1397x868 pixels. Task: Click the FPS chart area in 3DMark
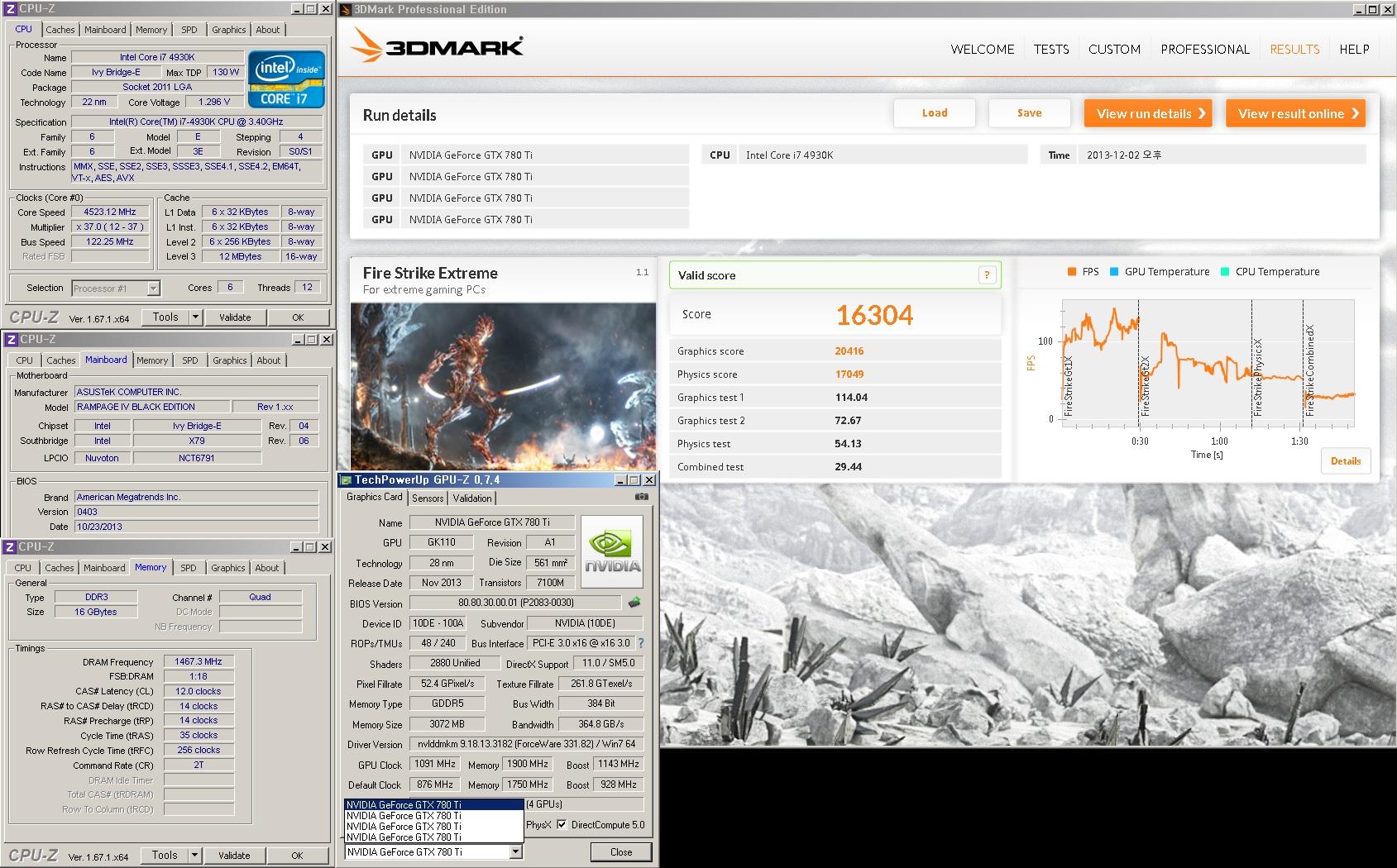click(x=1208, y=364)
